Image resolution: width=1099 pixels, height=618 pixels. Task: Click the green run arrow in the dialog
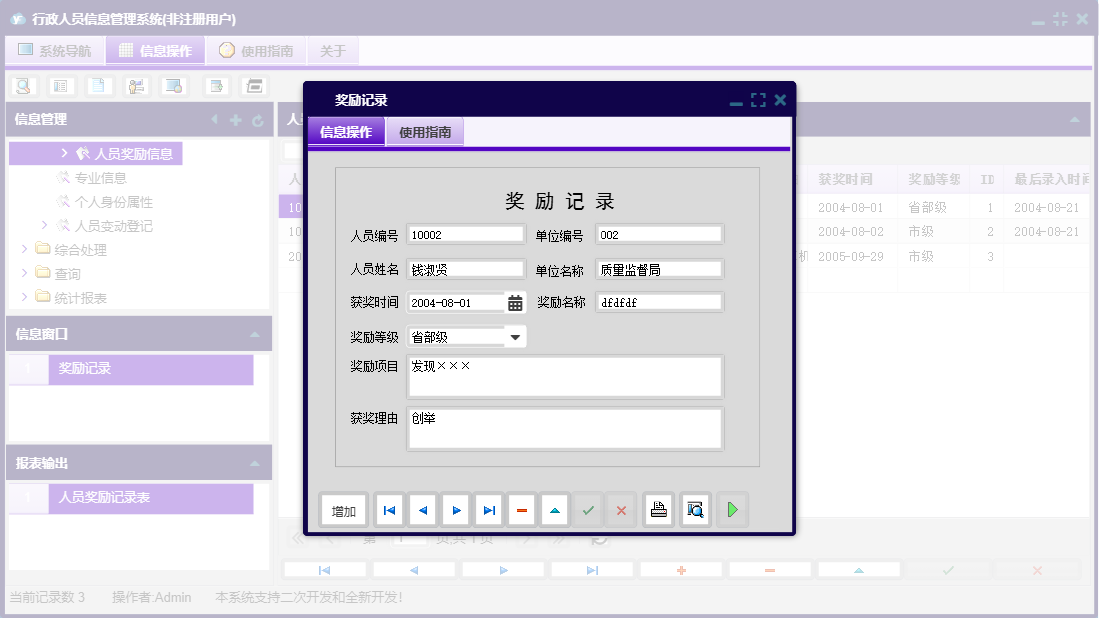click(x=732, y=509)
